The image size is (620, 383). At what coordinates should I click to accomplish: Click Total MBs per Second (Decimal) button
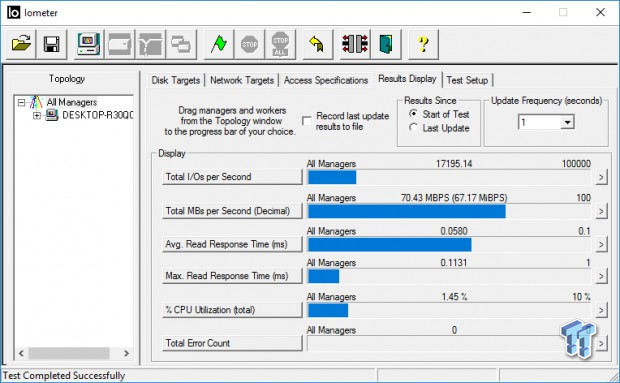point(232,211)
